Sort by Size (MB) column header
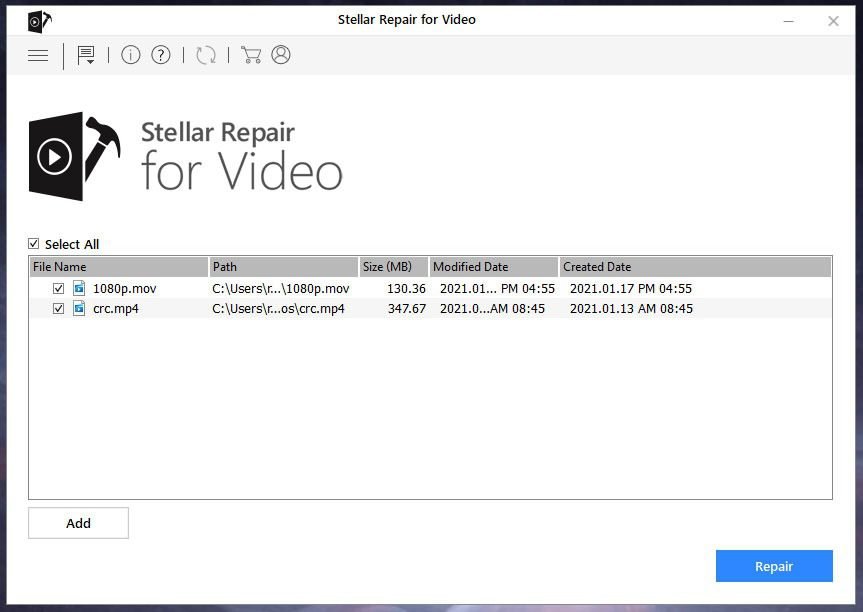 click(x=393, y=267)
